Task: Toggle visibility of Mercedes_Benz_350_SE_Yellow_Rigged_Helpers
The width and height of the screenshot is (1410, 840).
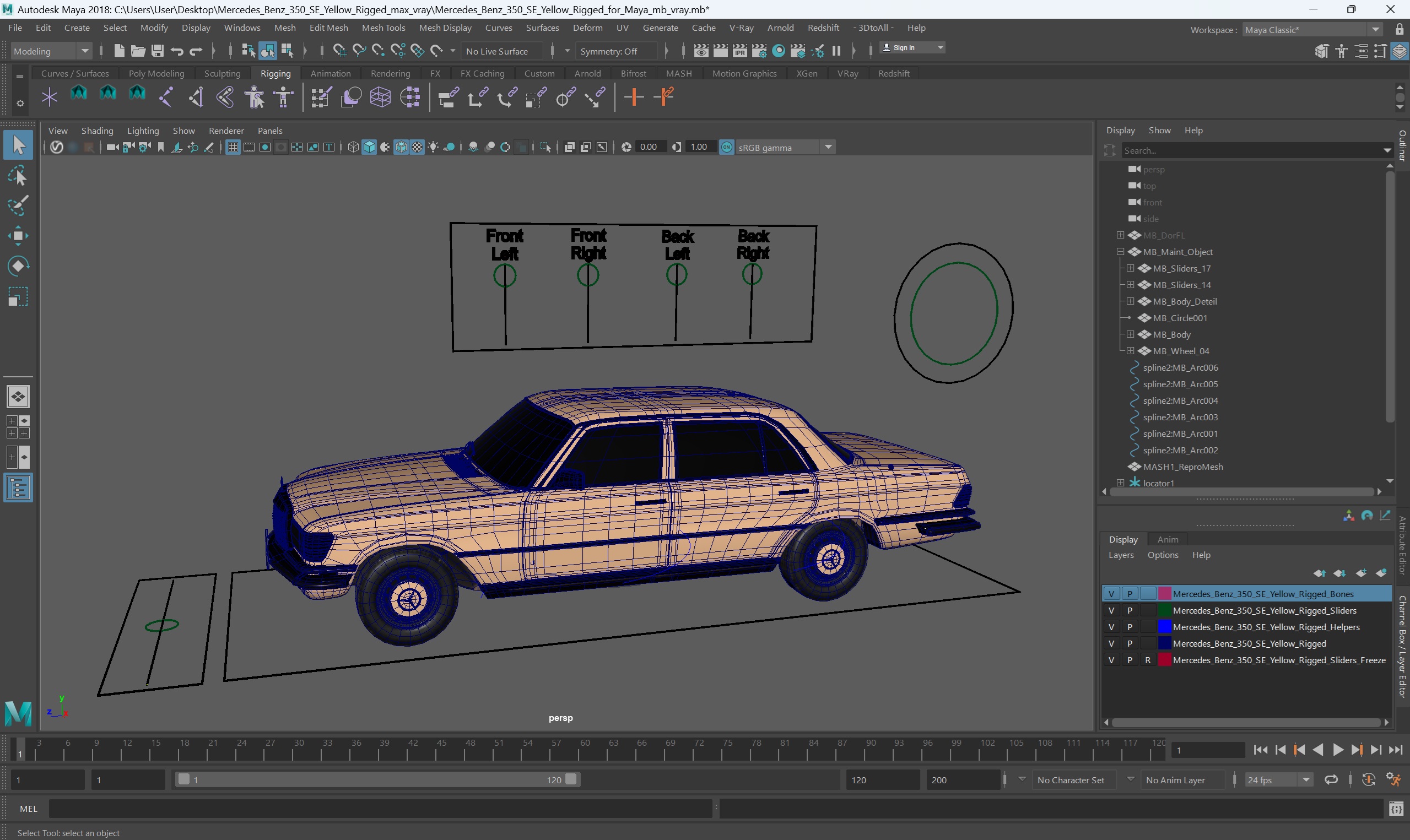Action: click(x=1110, y=627)
